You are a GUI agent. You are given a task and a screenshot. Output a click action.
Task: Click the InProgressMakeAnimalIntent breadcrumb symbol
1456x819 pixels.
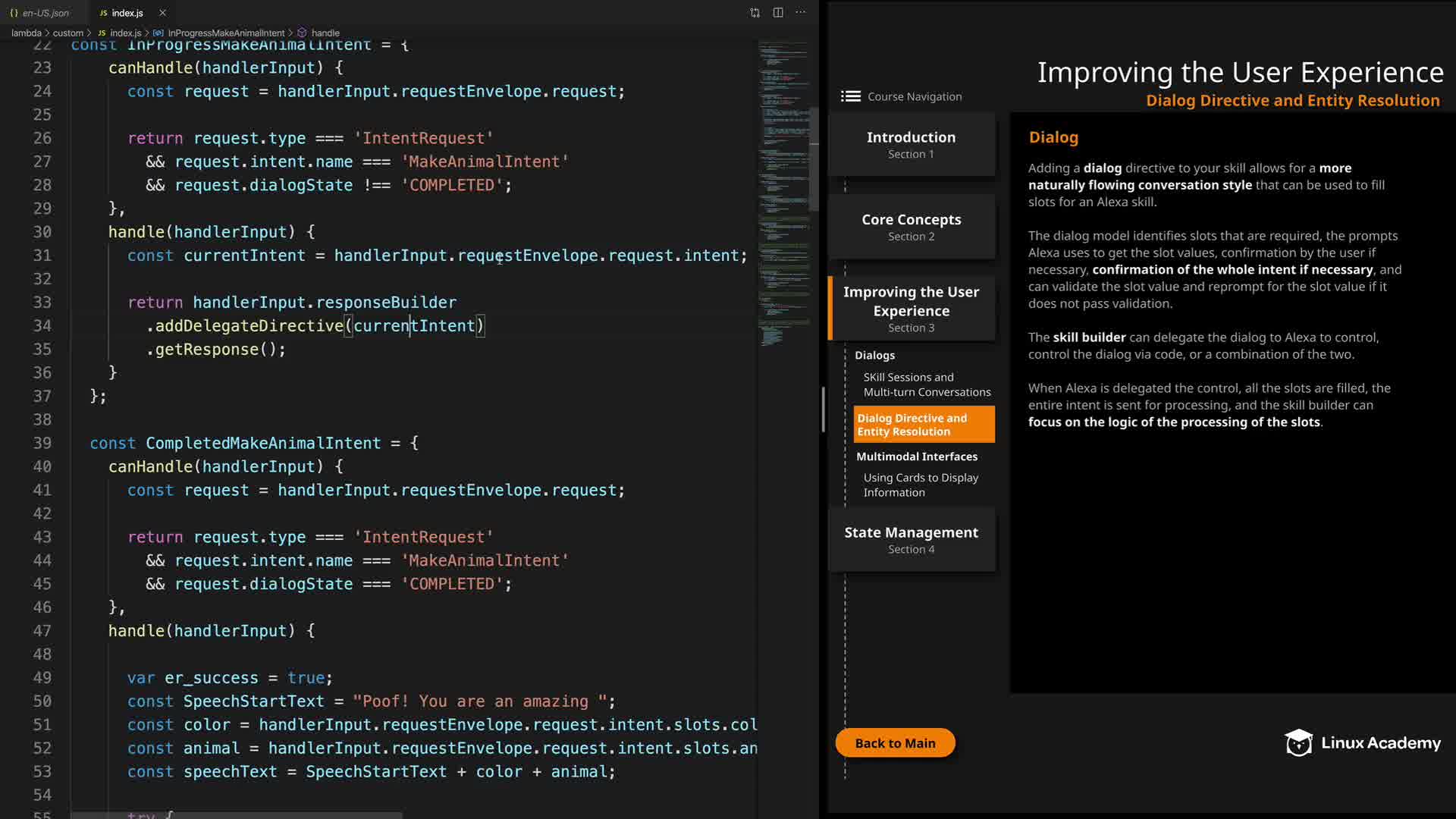pos(226,33)
